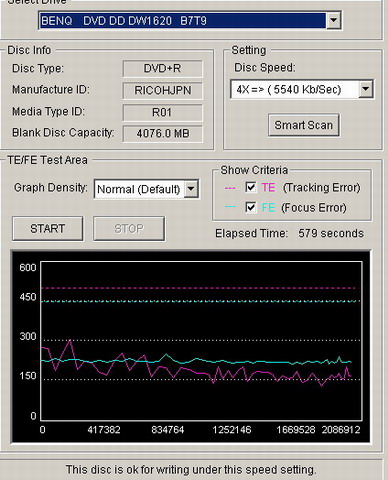Open the Select Drive dropdown arrow
This screenshot has width=388, height=480.
[x=333, y=21]
